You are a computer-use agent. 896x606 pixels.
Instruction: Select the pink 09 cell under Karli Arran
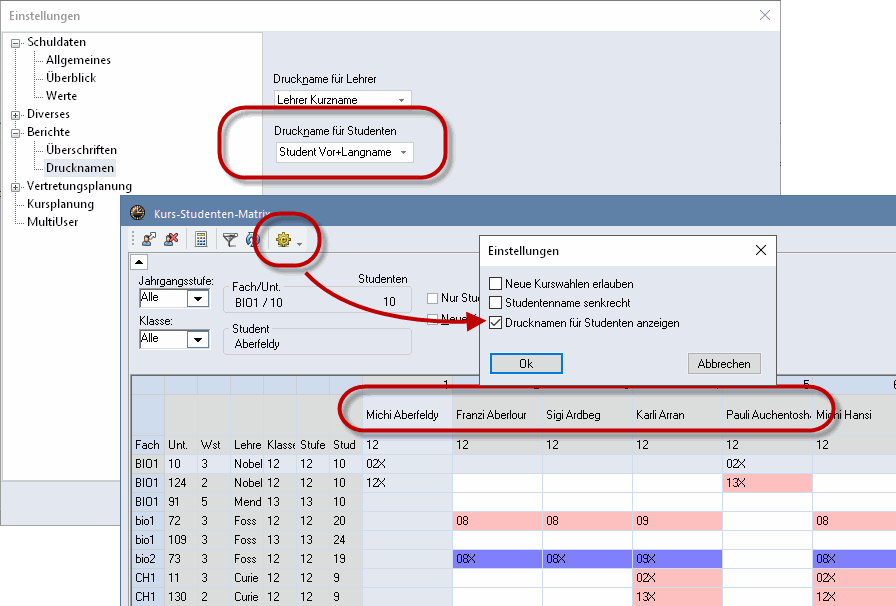[677, 521]
